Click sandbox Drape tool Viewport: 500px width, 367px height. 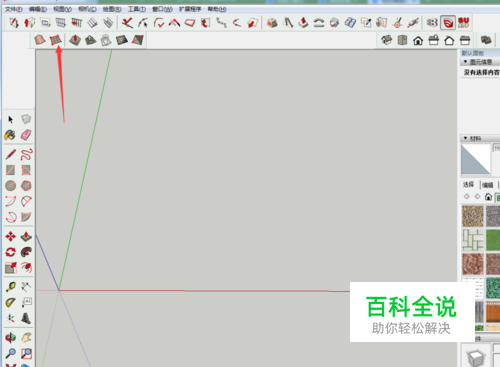tap(106, 40)
